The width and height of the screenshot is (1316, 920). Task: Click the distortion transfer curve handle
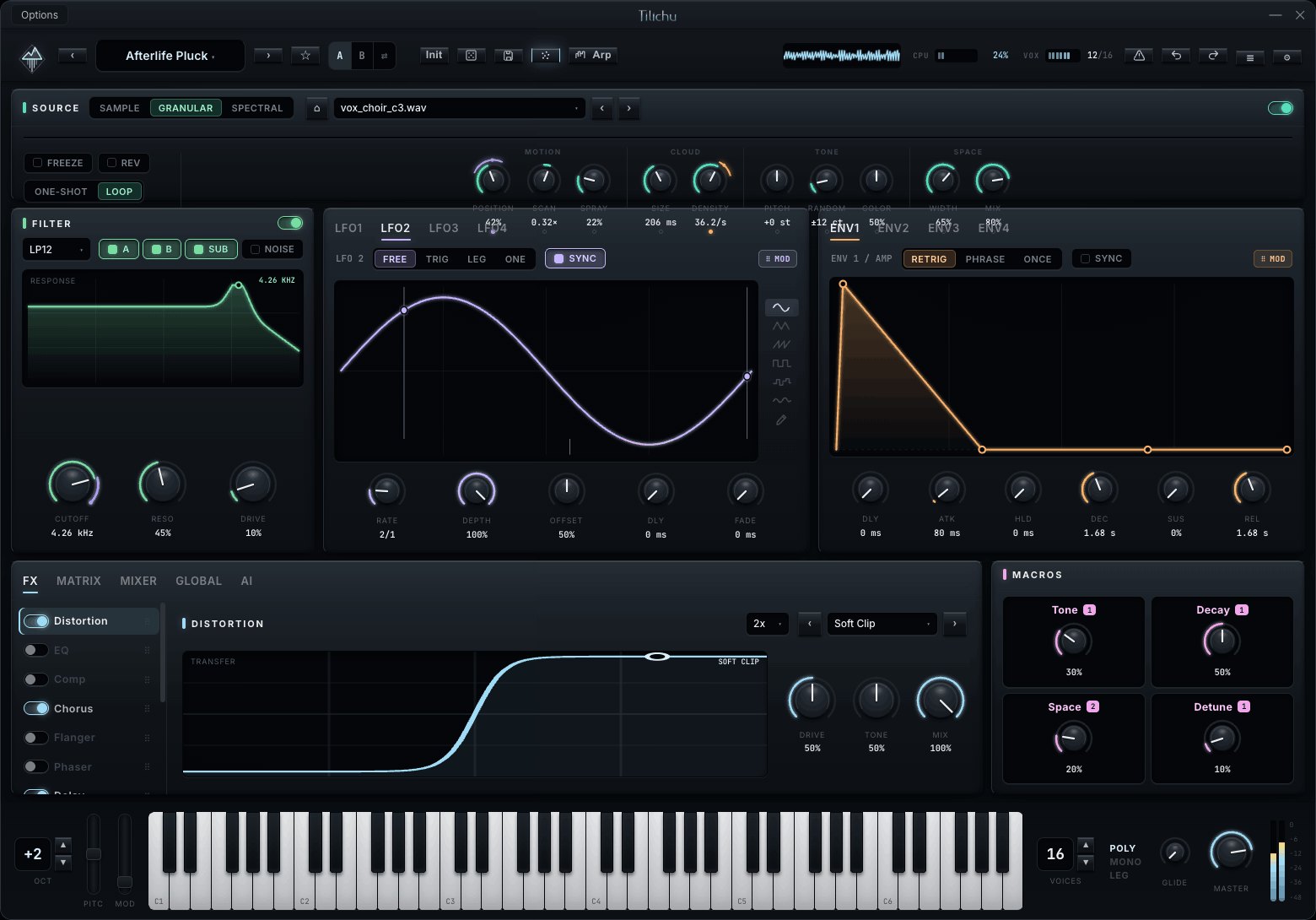coord(657,657)
